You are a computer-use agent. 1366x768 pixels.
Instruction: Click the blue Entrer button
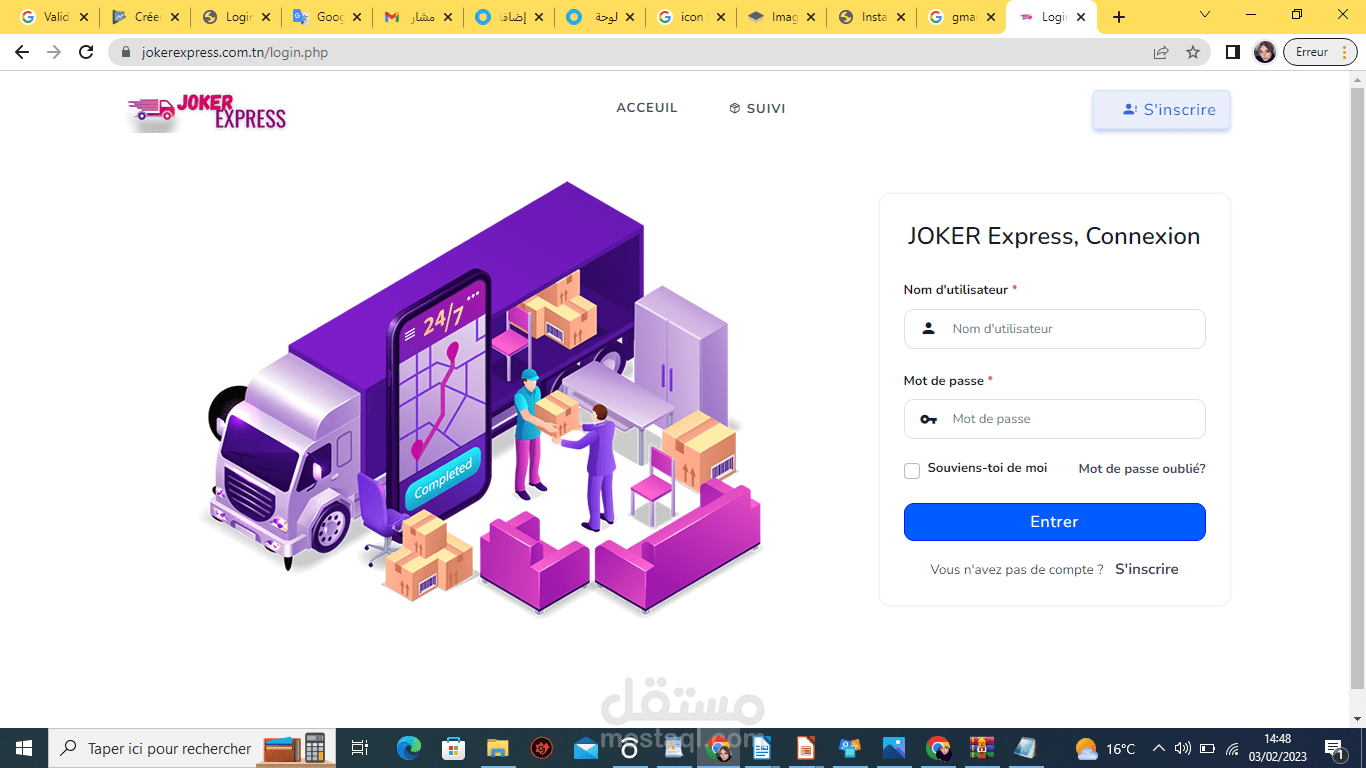pos(1054,522)
